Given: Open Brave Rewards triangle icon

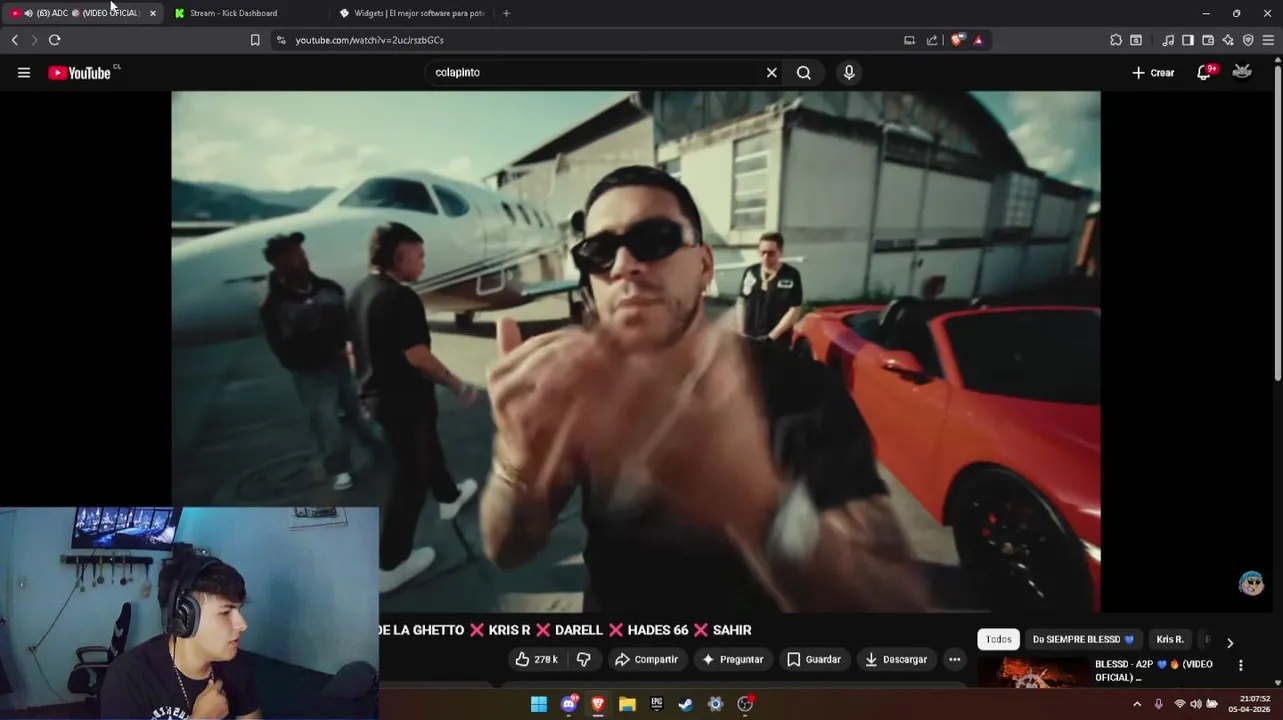Looking at the screenshot, I should (x=978, y=40).
